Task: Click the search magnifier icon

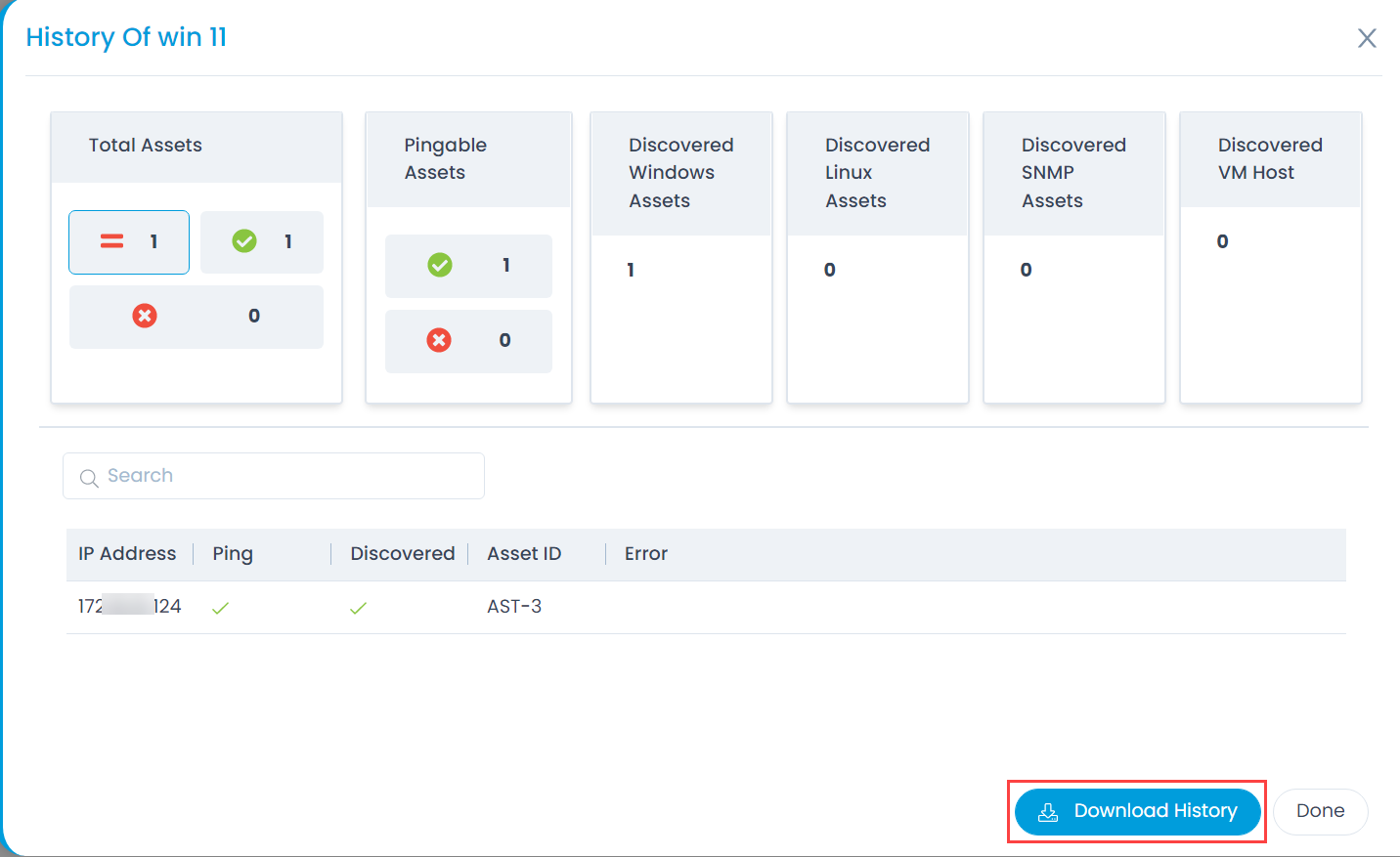Action: tap(89, 478)
